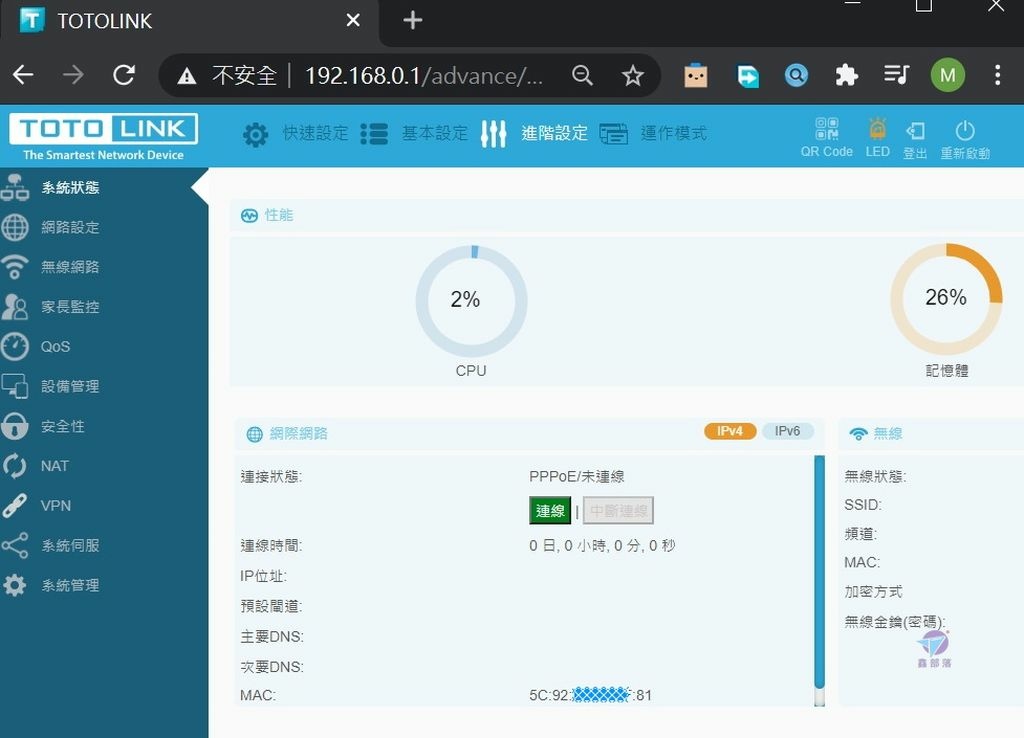Click 系統狀態 sidebar icon
This screenshot has height=738, width=1024.
14,187
